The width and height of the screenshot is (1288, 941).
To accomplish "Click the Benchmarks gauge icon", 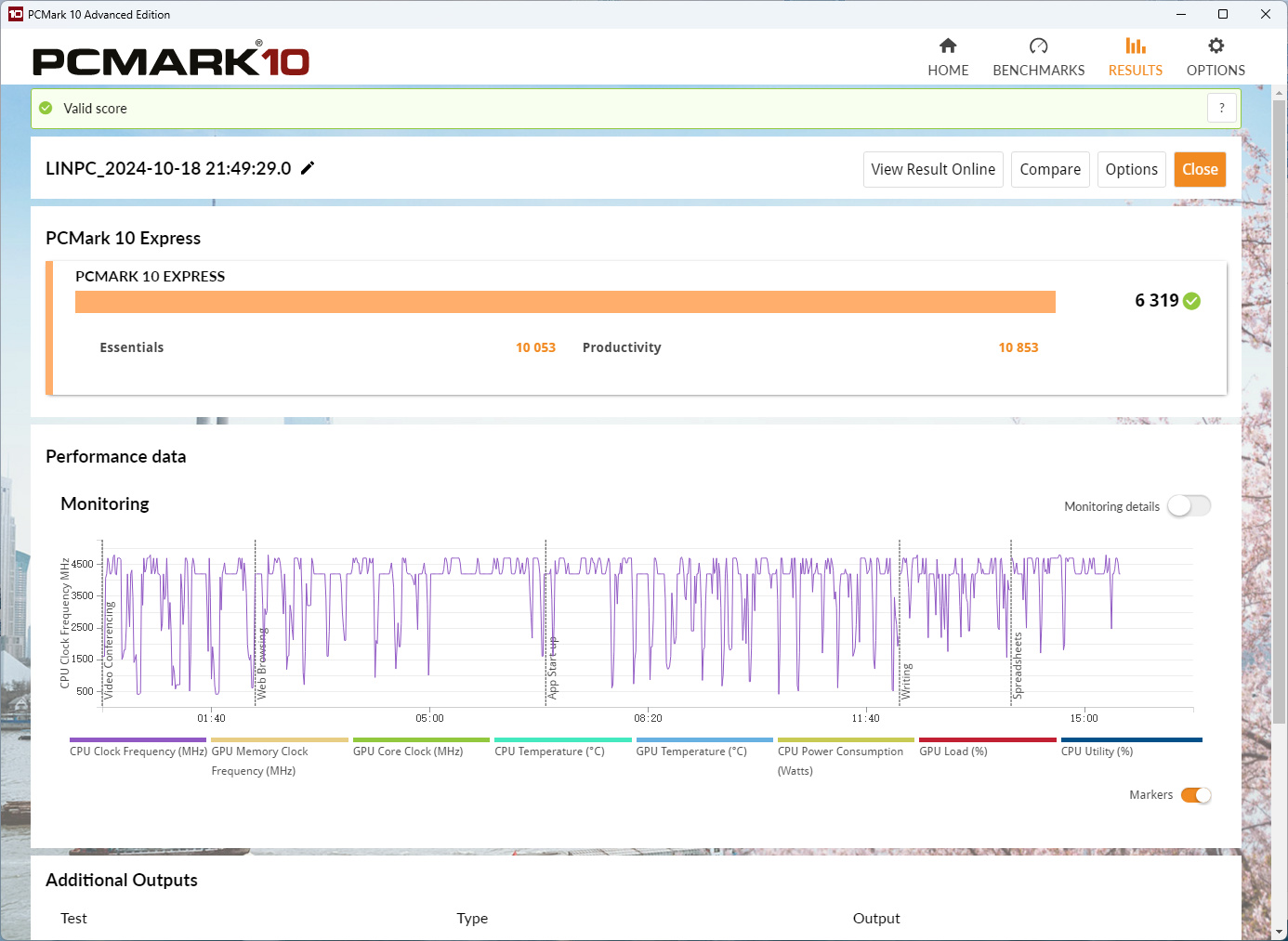I will pyautogui.click(x=1038, y=46).
